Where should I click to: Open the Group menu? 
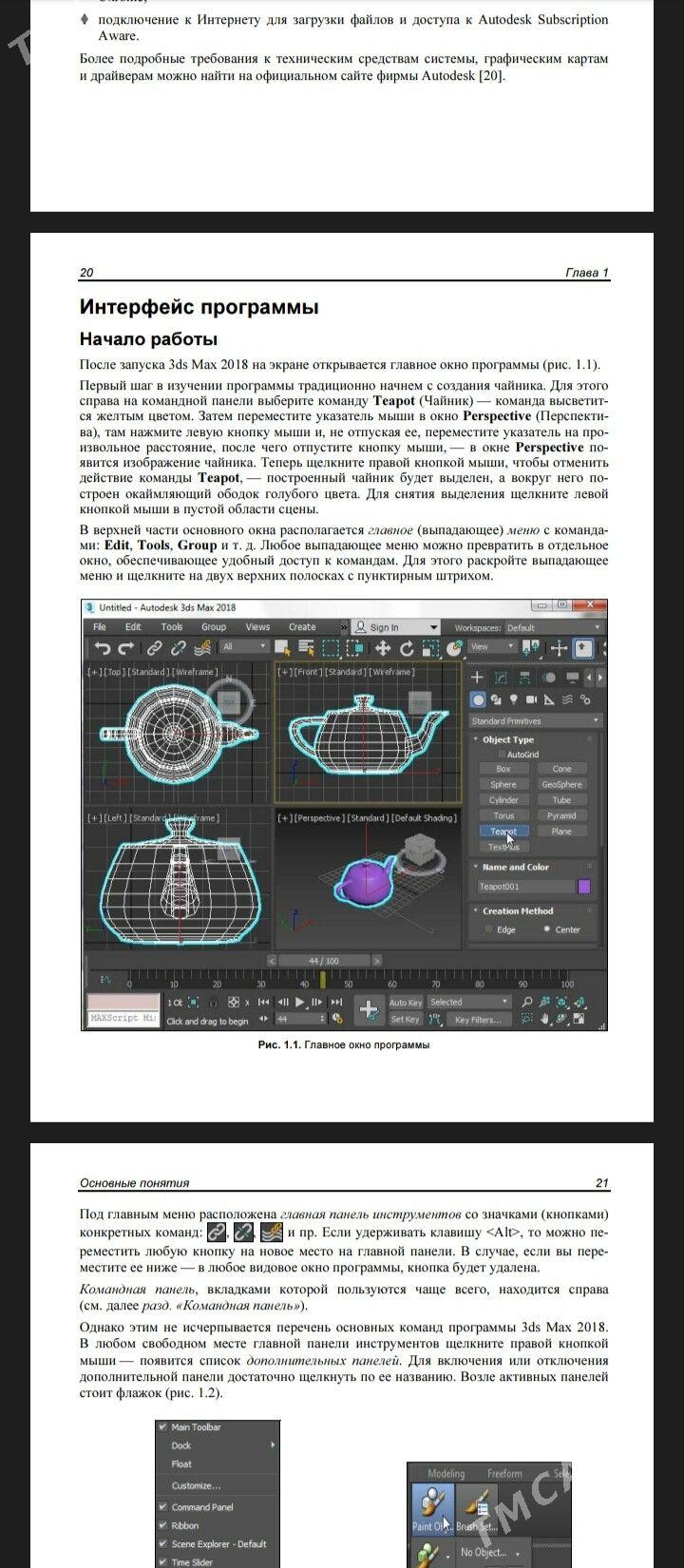(214, 627)
